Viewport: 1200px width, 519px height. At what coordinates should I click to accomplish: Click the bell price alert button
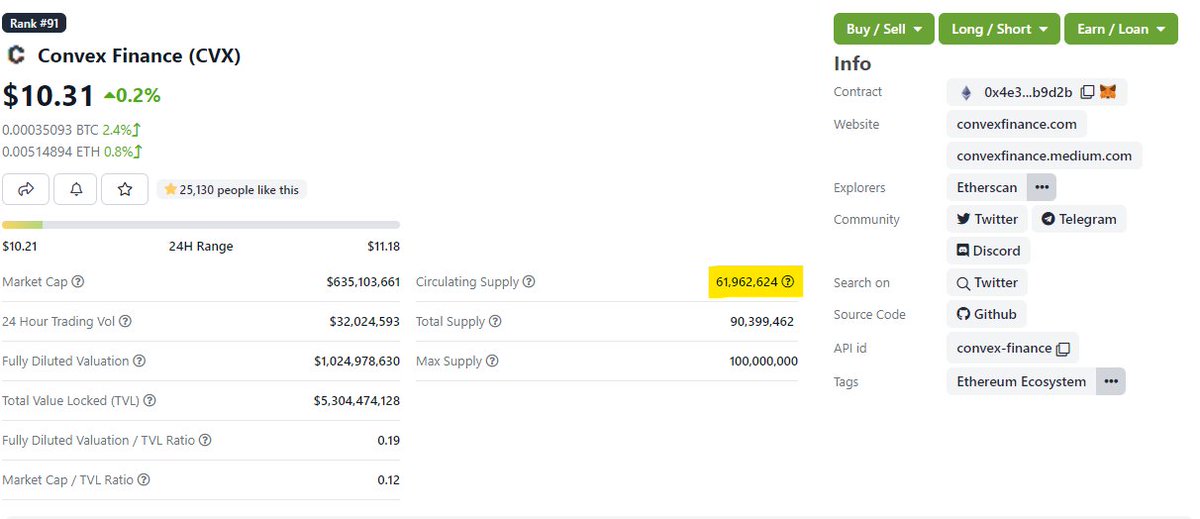tap(76, 189)
